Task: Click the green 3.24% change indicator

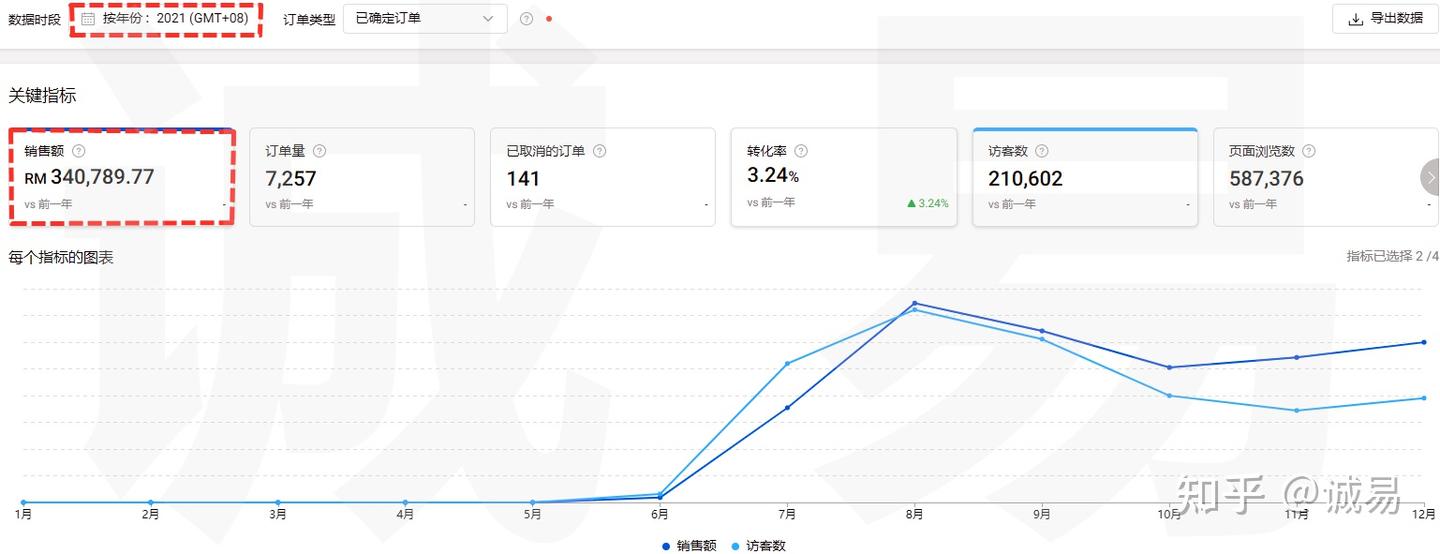Action: [928, 203]
